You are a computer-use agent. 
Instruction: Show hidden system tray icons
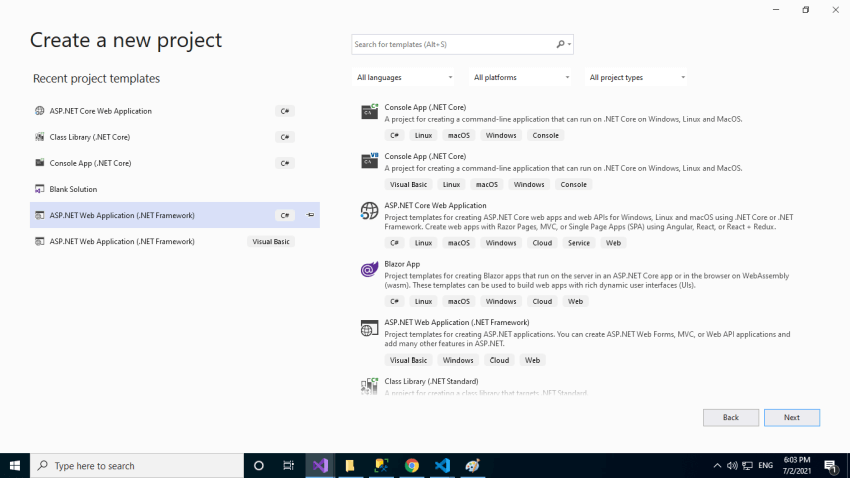pyautogui.click(x=717, y=466)
